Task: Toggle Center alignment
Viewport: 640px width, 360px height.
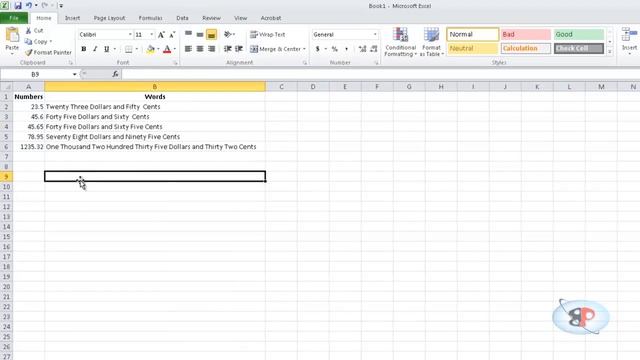Action: (200, 49)
